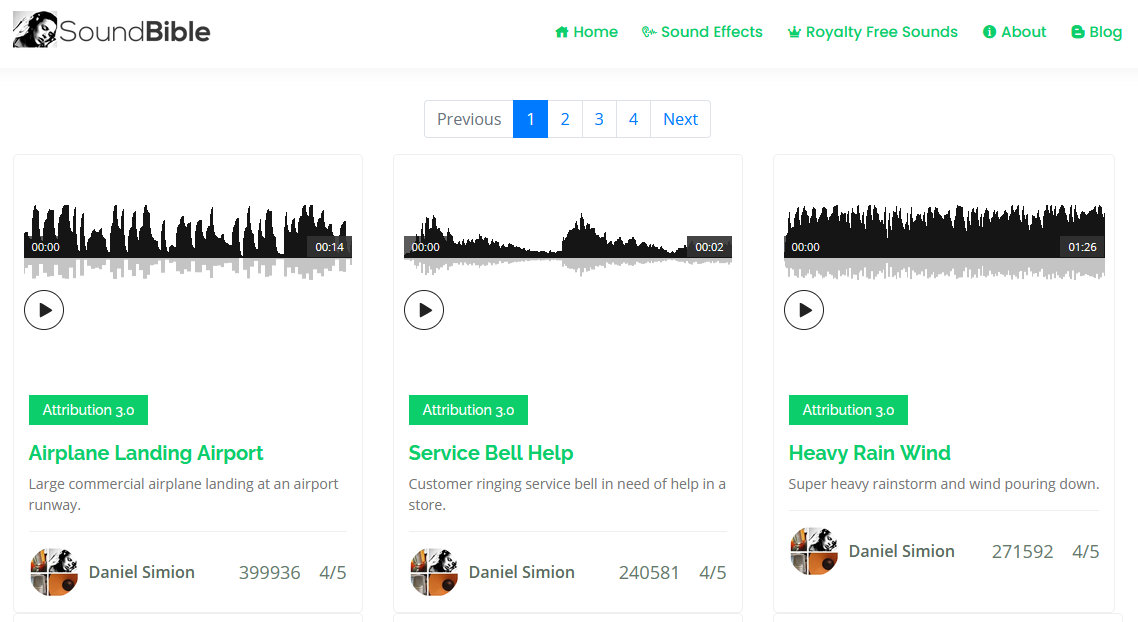Jump to pagination page 4
Screen dimensions: 1138x622
pos(634,119)
